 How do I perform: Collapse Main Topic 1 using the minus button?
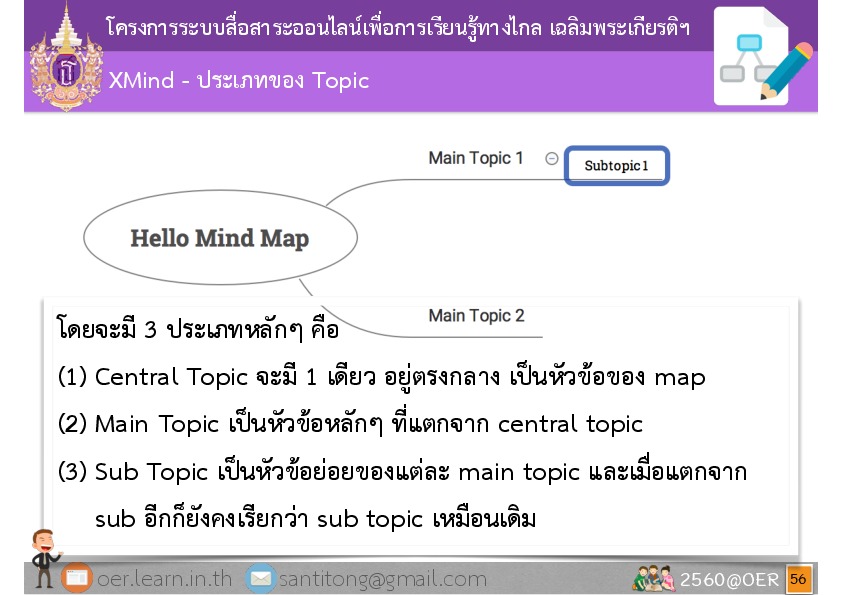552,158
